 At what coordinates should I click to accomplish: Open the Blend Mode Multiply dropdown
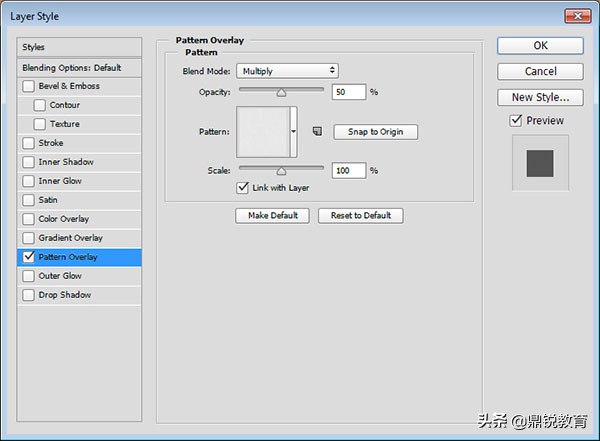click(x=287, y=71)
